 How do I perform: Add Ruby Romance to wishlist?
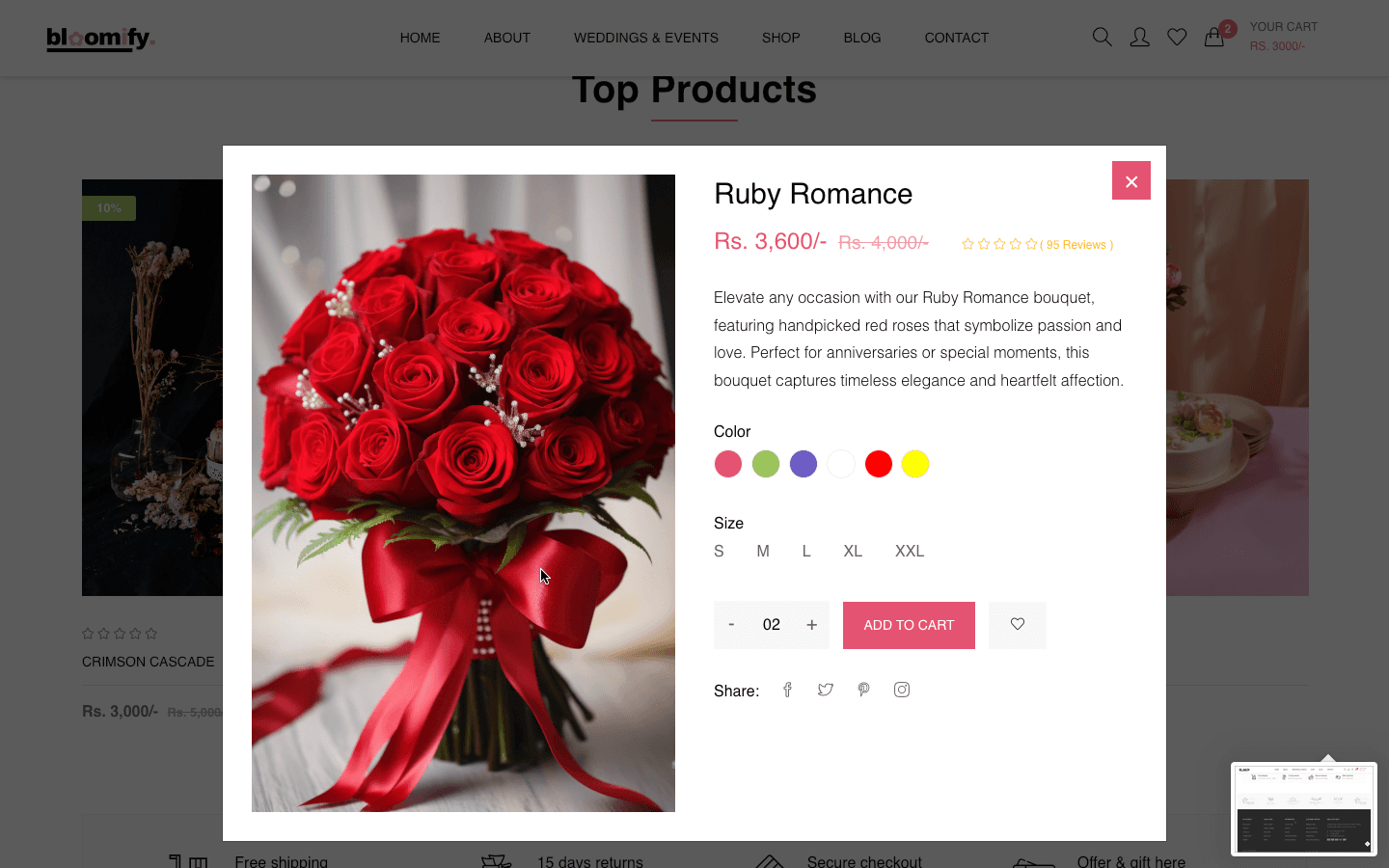(x=1017, y=625)
